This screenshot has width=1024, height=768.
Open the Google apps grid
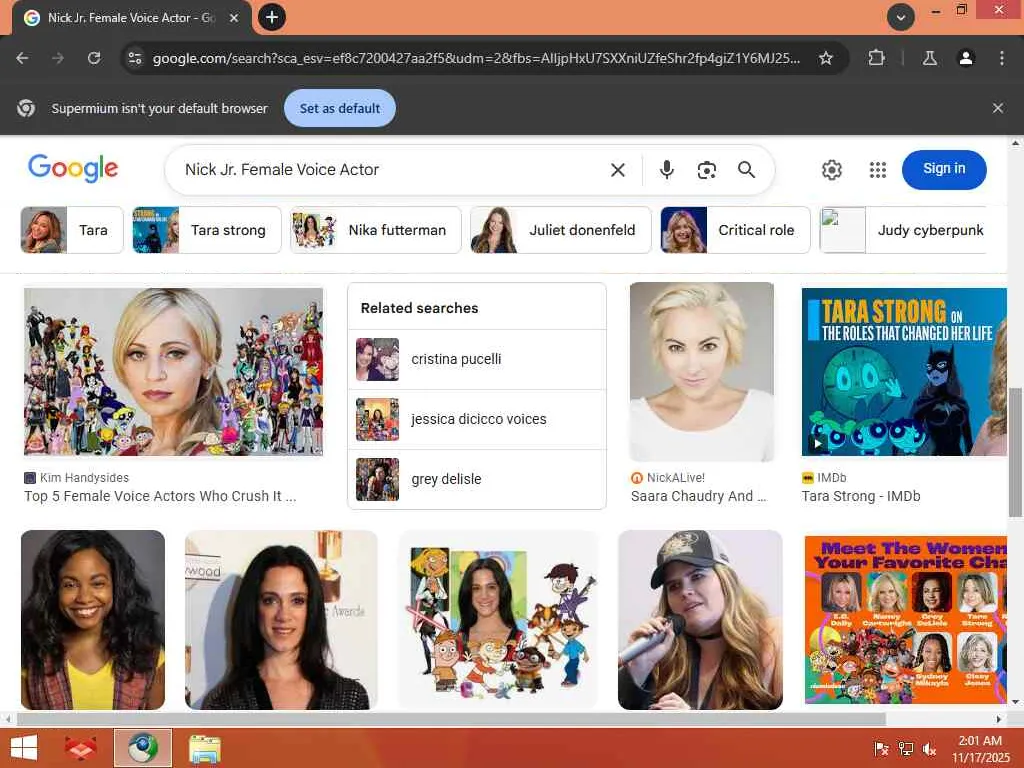tap(878, 170)
